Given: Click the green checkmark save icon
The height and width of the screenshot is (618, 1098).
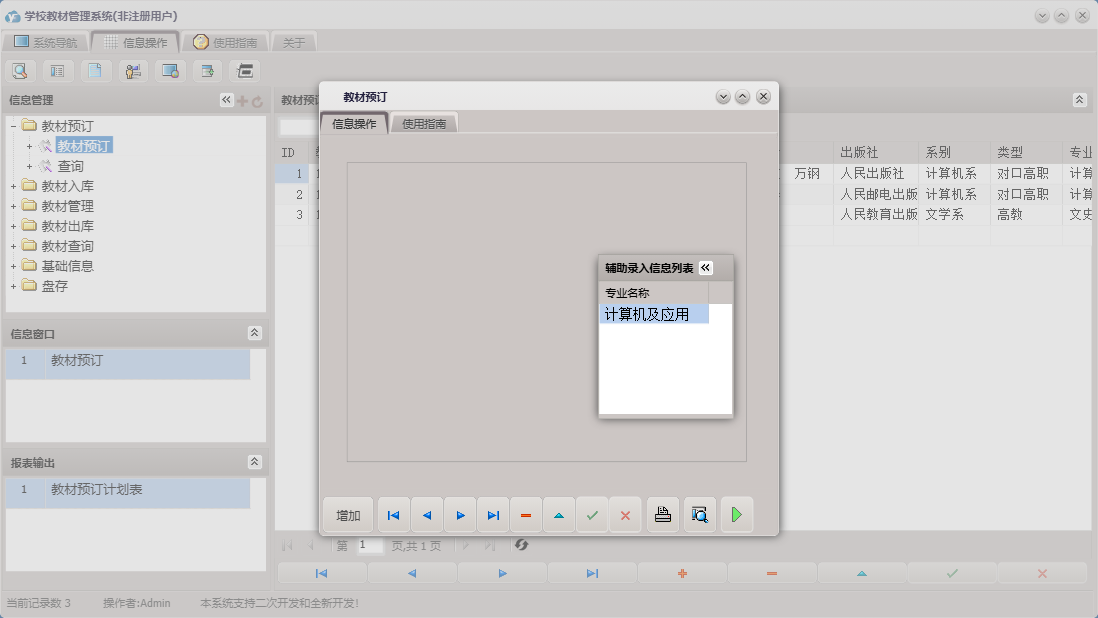Looking at the screenshot, I should tap(592, 515).
